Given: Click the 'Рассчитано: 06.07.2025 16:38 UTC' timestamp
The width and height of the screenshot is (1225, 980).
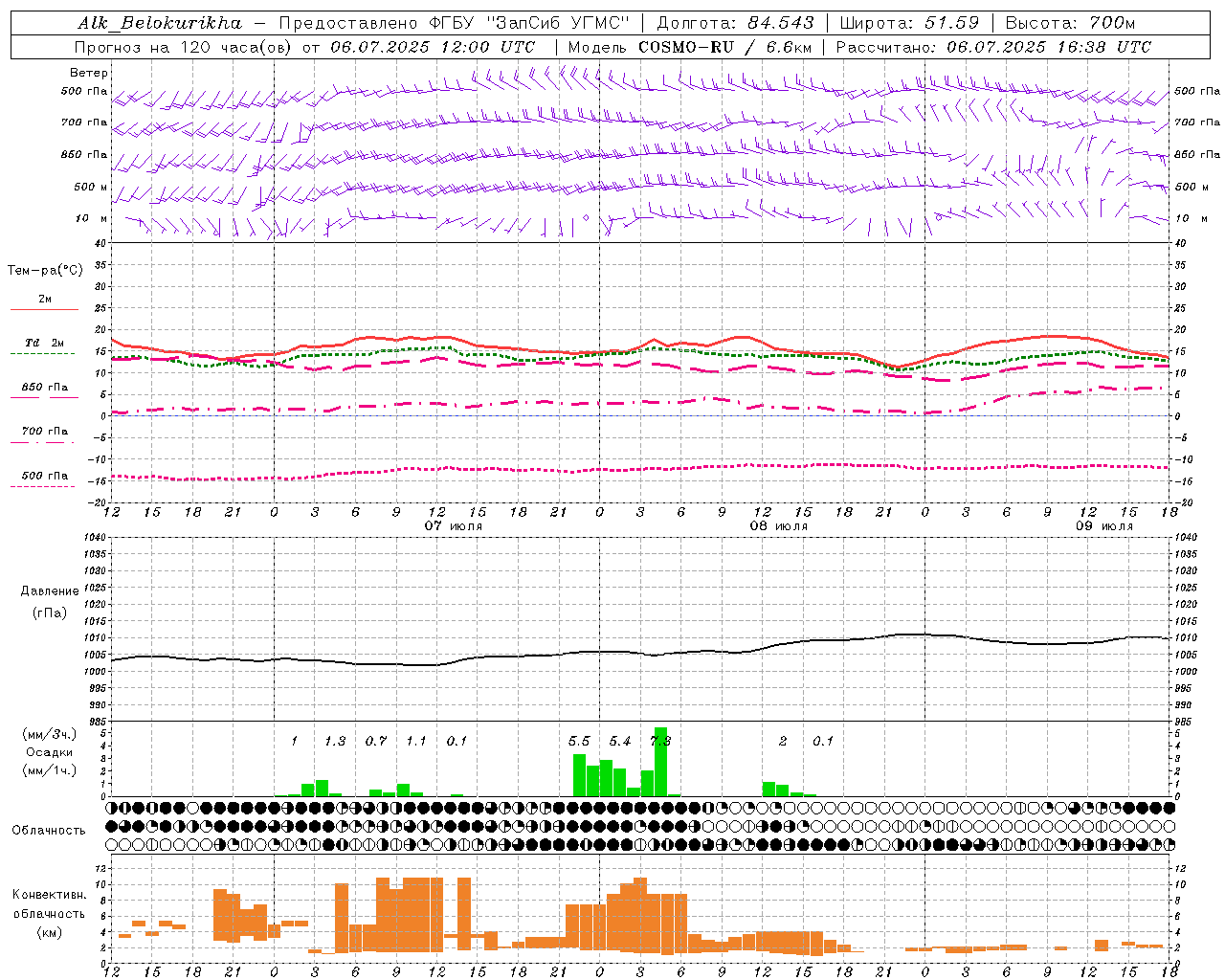Looking at the screenshot, I should [x=993, y=47].
